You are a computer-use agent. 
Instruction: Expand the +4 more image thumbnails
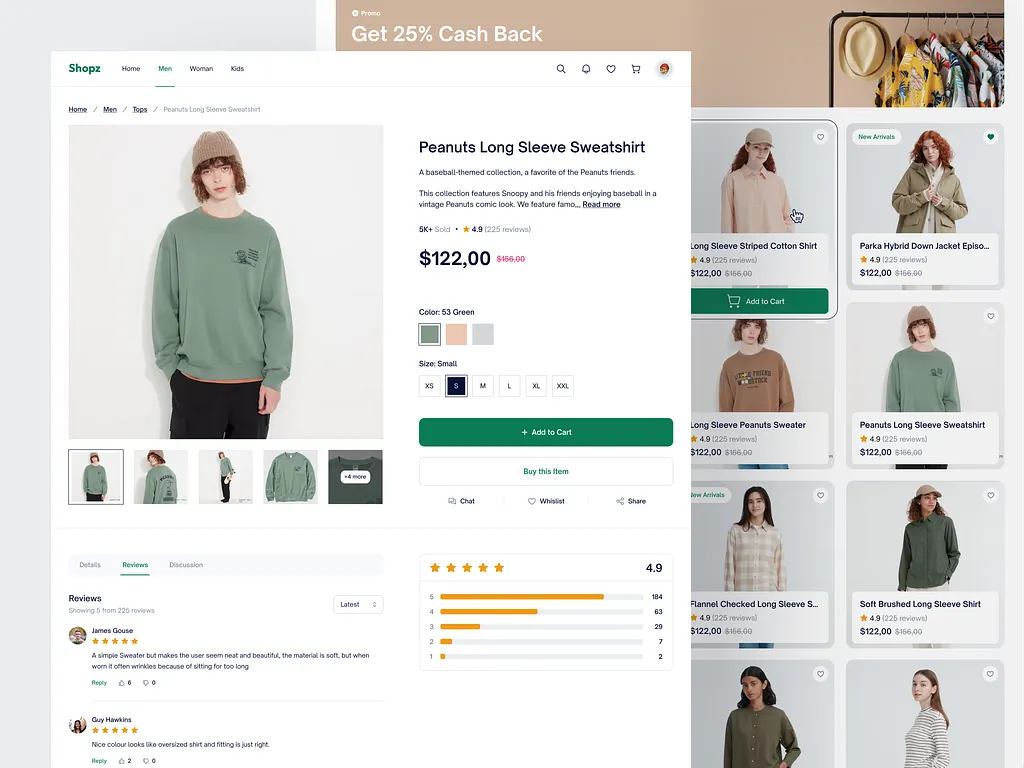(355, 477)
